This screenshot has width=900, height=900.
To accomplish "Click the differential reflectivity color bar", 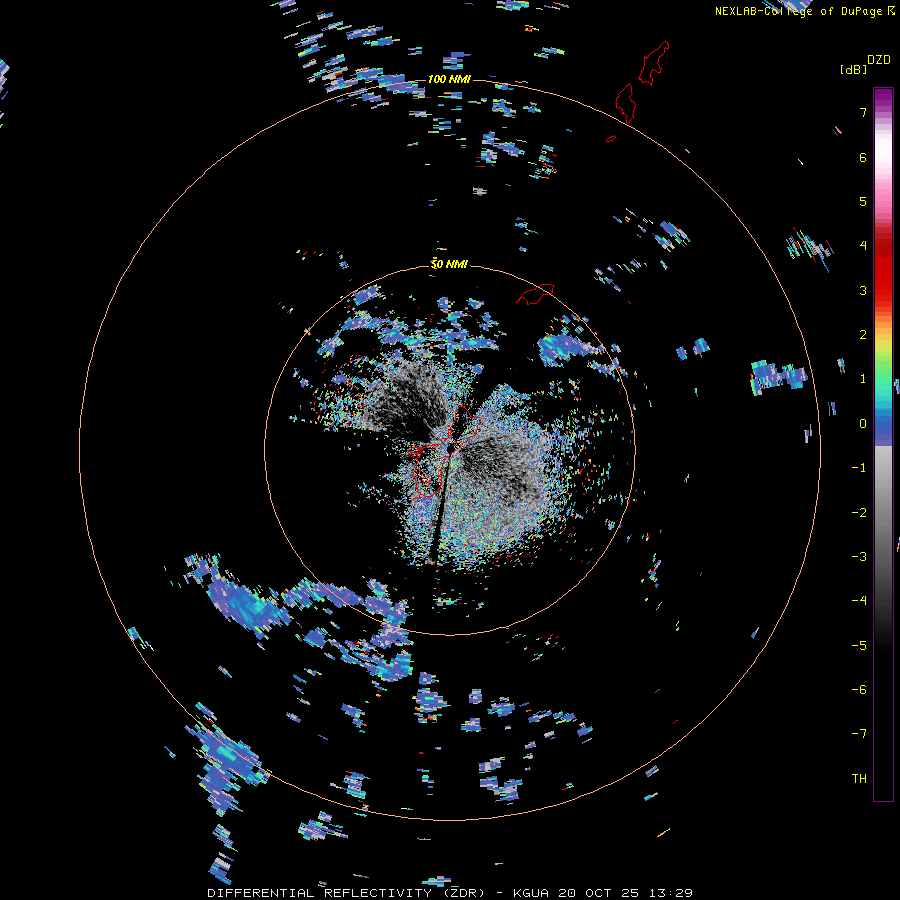I will coord(883,444).
